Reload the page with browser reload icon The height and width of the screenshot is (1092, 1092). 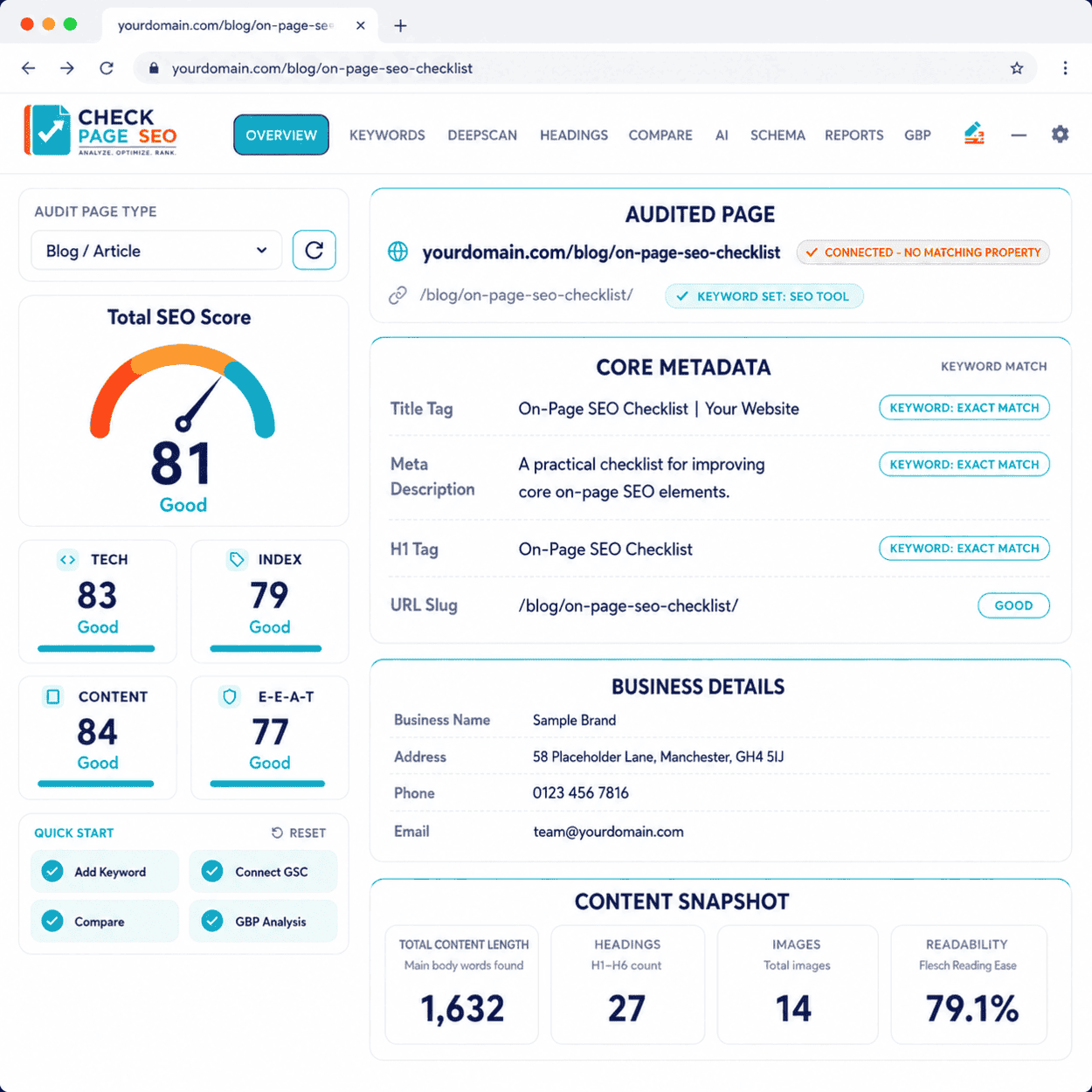point(107,68)
